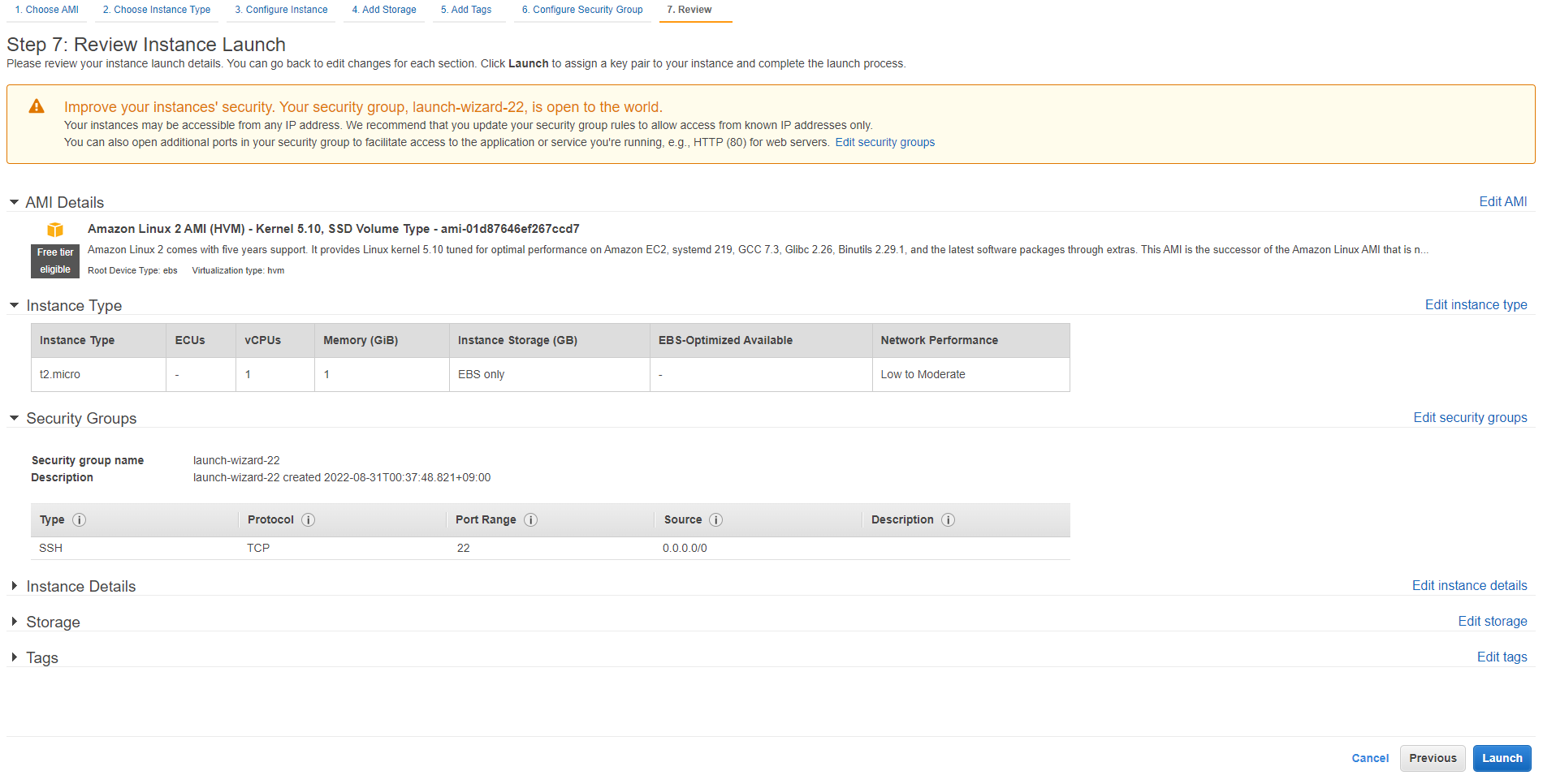Click the info icon next to Port Range column
The height and width of the screenshot is (784, 1543).
coord(531,520)
